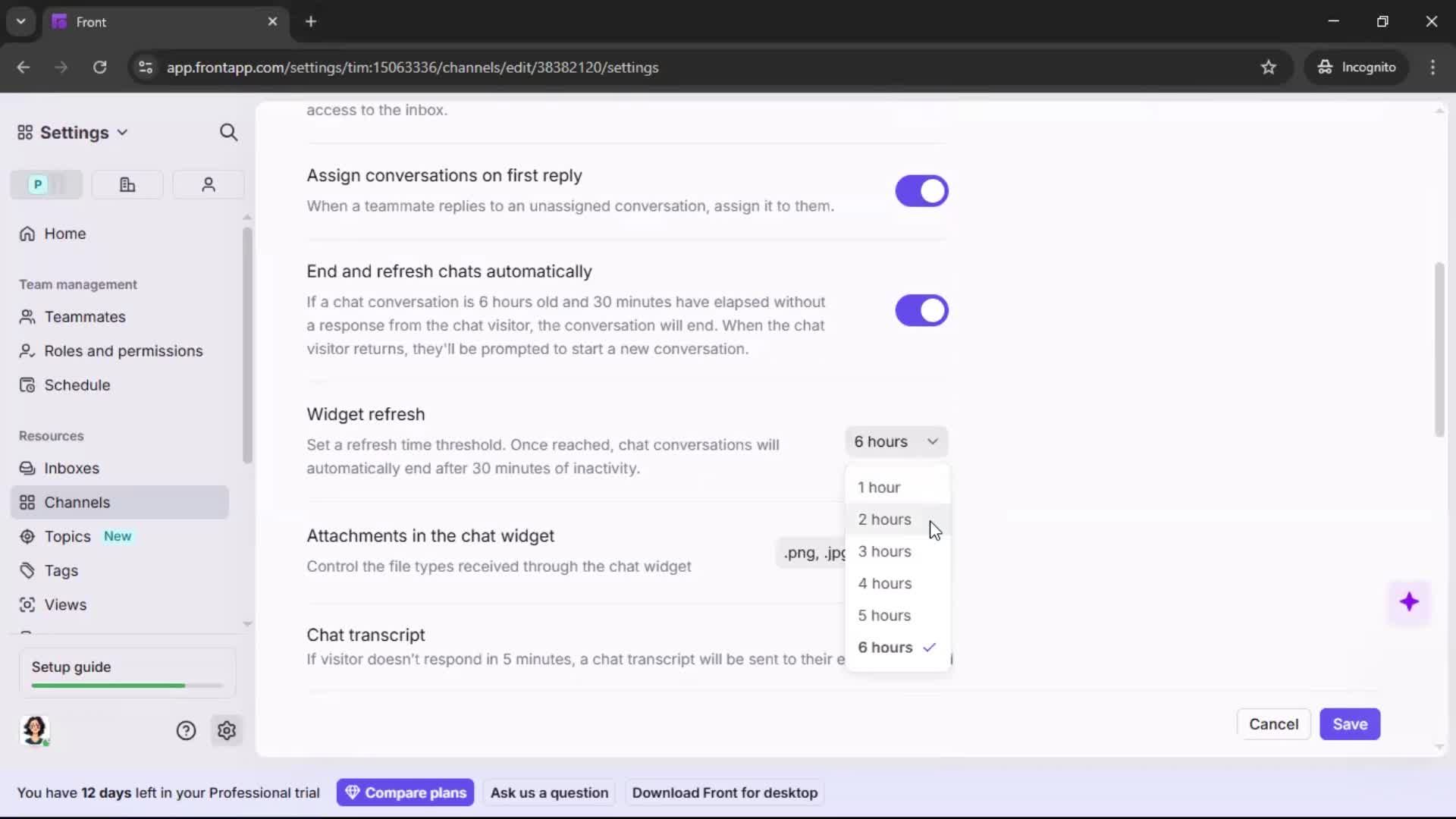Viewport: 1456px width, 819px height.
Task: Click the user avatar photo
Action: click(35, 730)
